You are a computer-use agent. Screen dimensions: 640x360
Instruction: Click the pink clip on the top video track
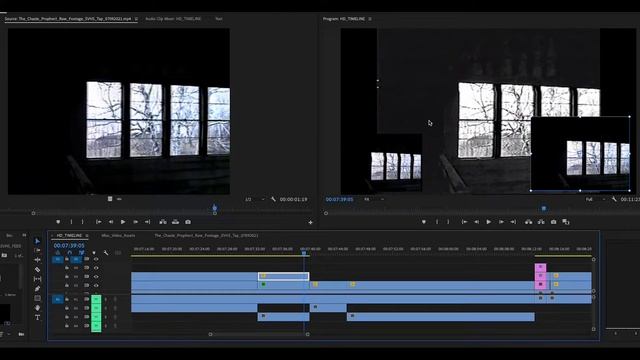click(540, 267)
